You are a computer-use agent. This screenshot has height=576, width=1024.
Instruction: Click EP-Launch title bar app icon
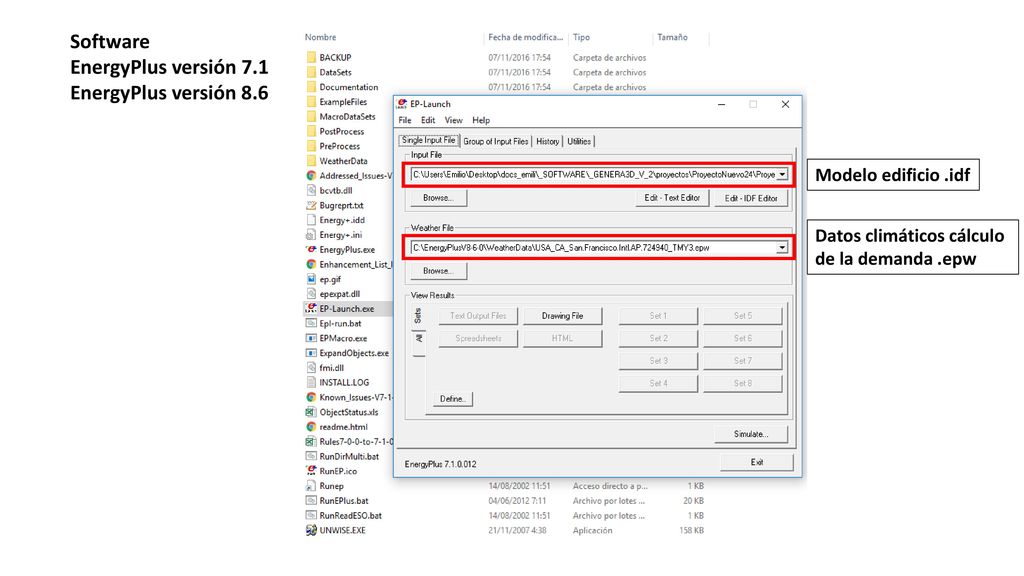(x=402, y=104)
